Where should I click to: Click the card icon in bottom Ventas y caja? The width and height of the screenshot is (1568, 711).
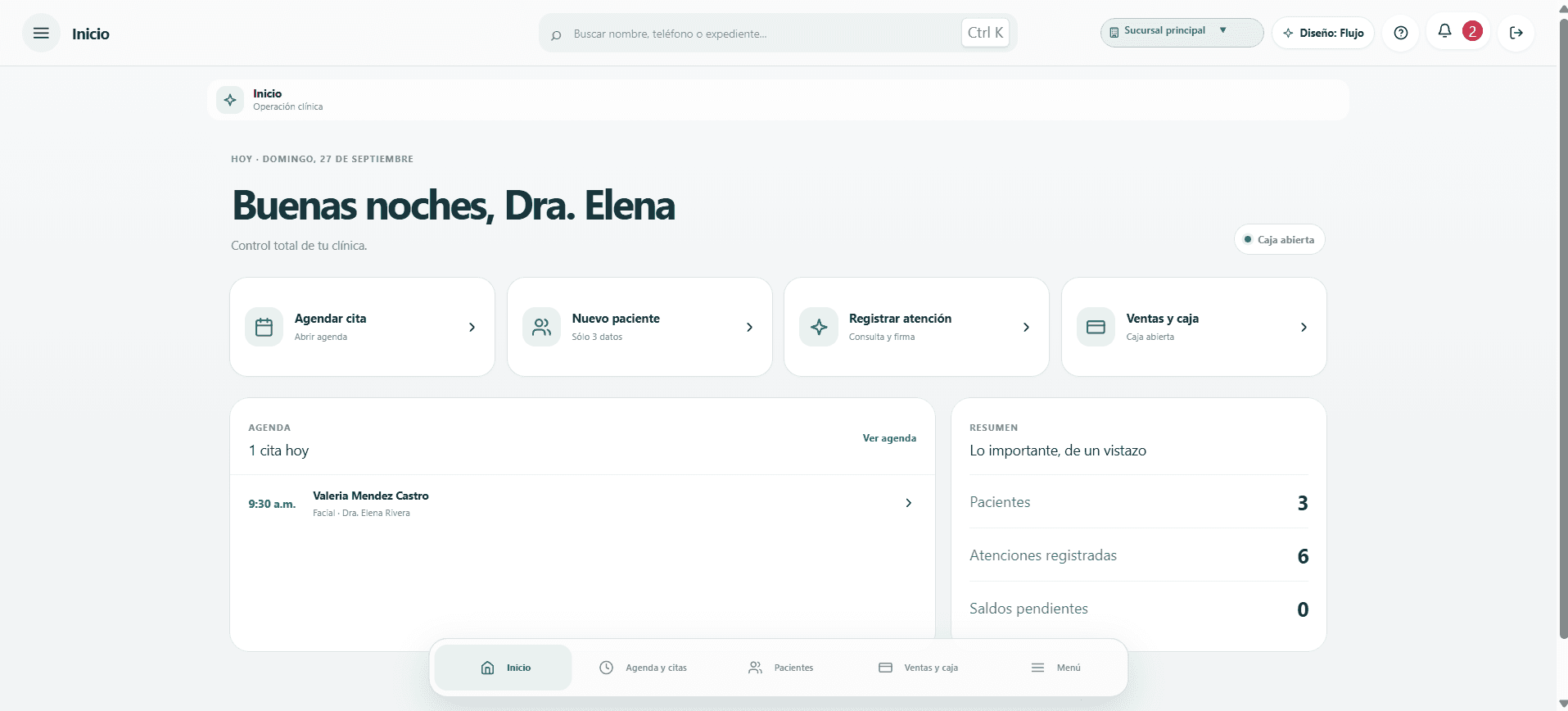(885, 668)
